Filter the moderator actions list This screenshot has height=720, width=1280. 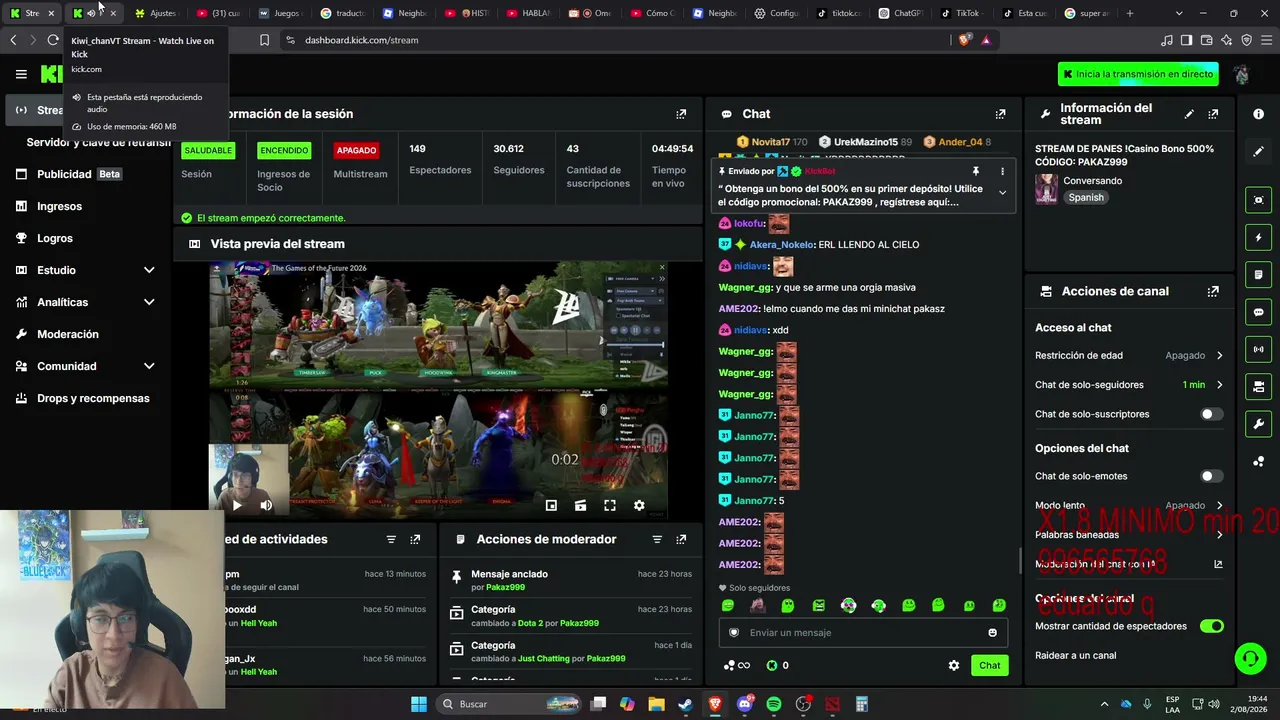657,539
